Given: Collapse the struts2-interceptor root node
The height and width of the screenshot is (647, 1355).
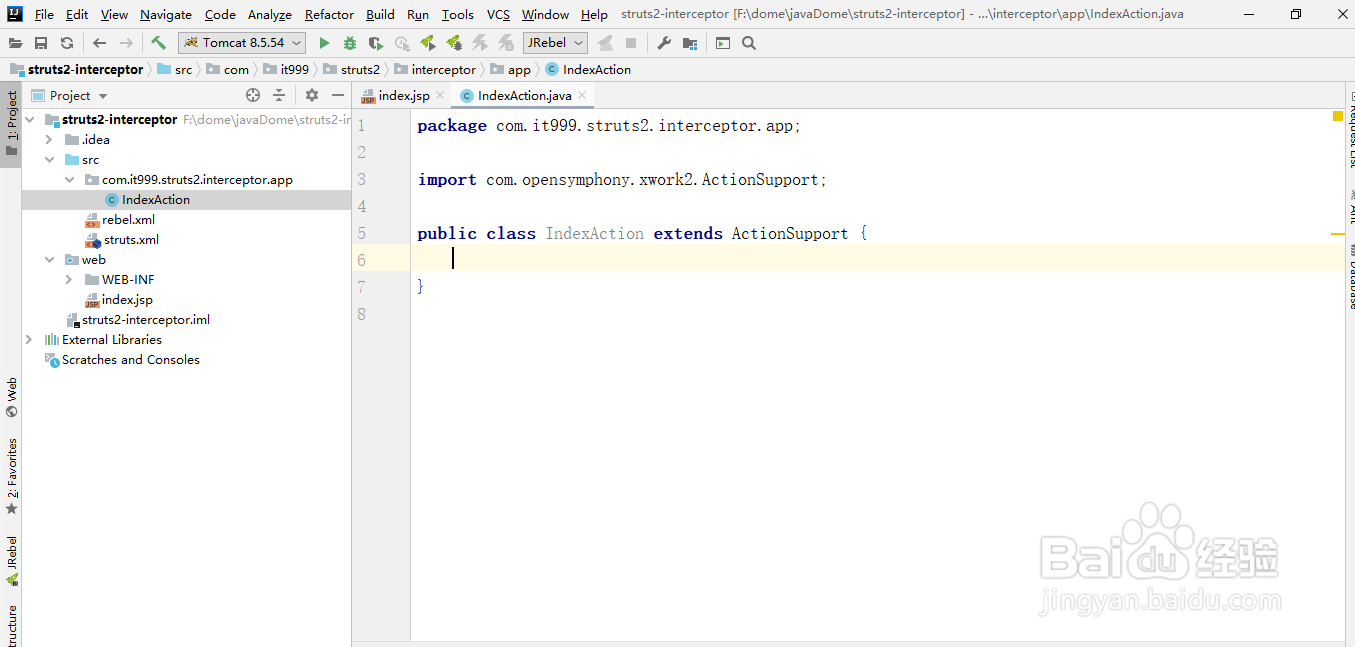Looking at the screenshot, I should (x=28, y=120).
